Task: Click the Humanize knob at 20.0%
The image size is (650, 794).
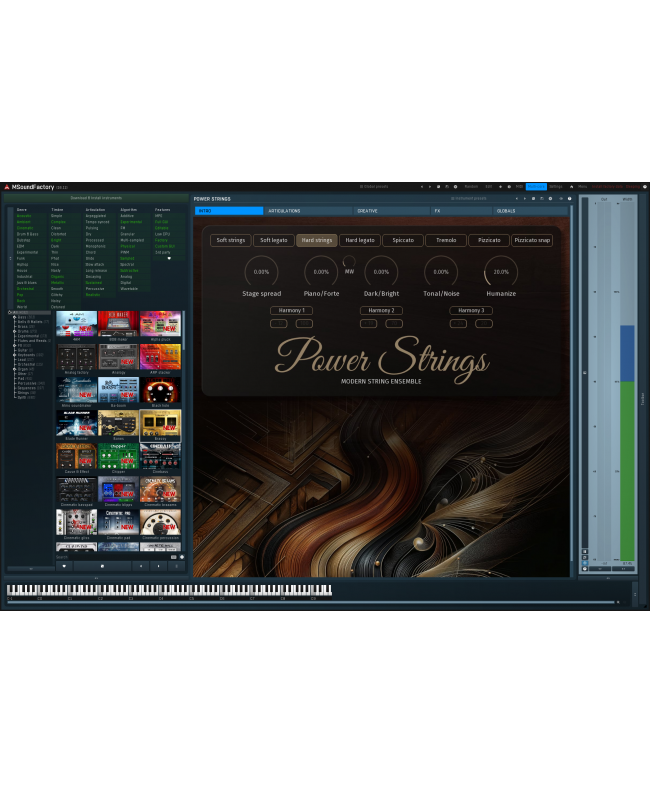Action: (501, 272)
